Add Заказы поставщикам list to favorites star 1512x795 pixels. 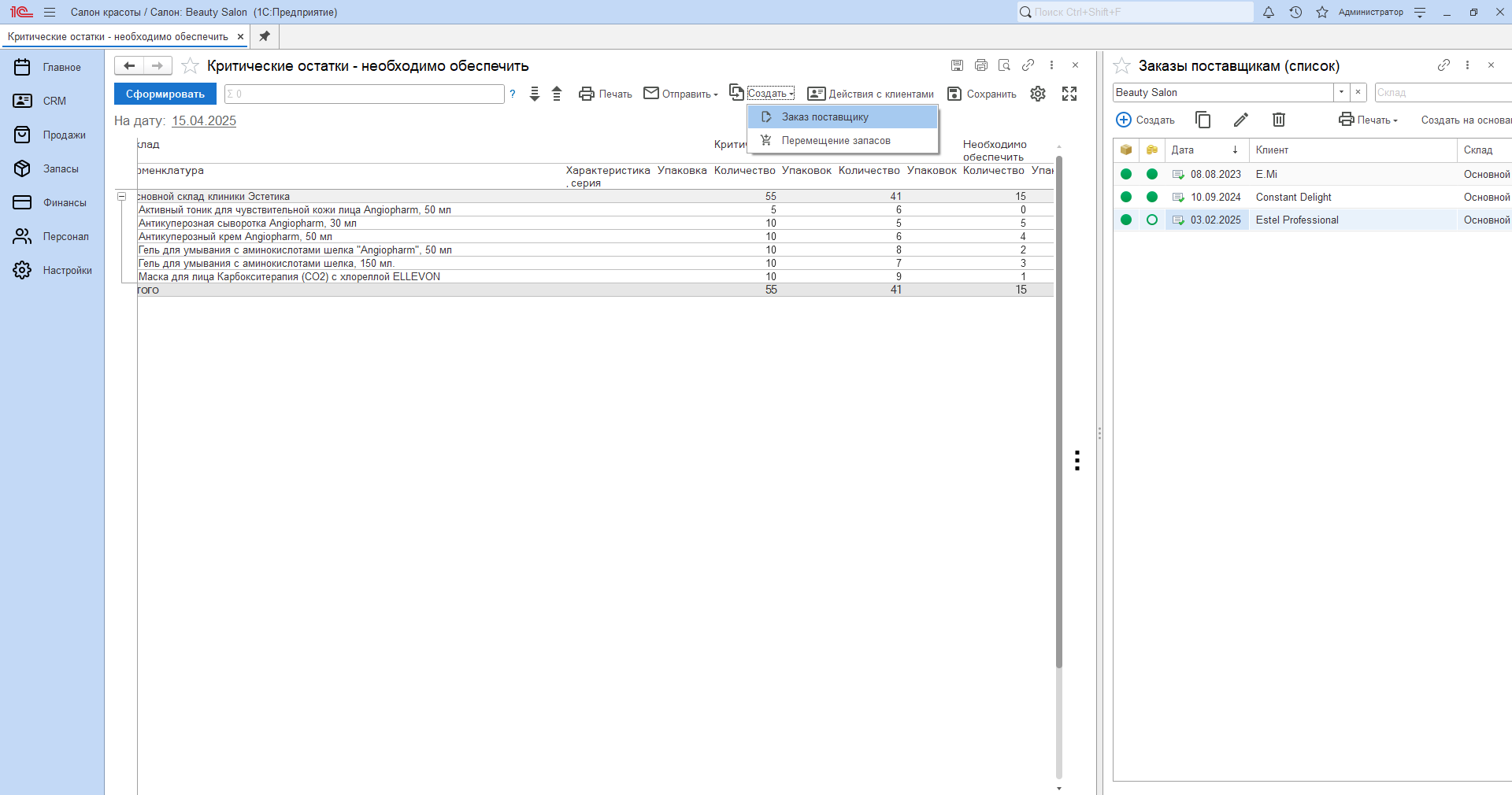[x=1122, y=66]
